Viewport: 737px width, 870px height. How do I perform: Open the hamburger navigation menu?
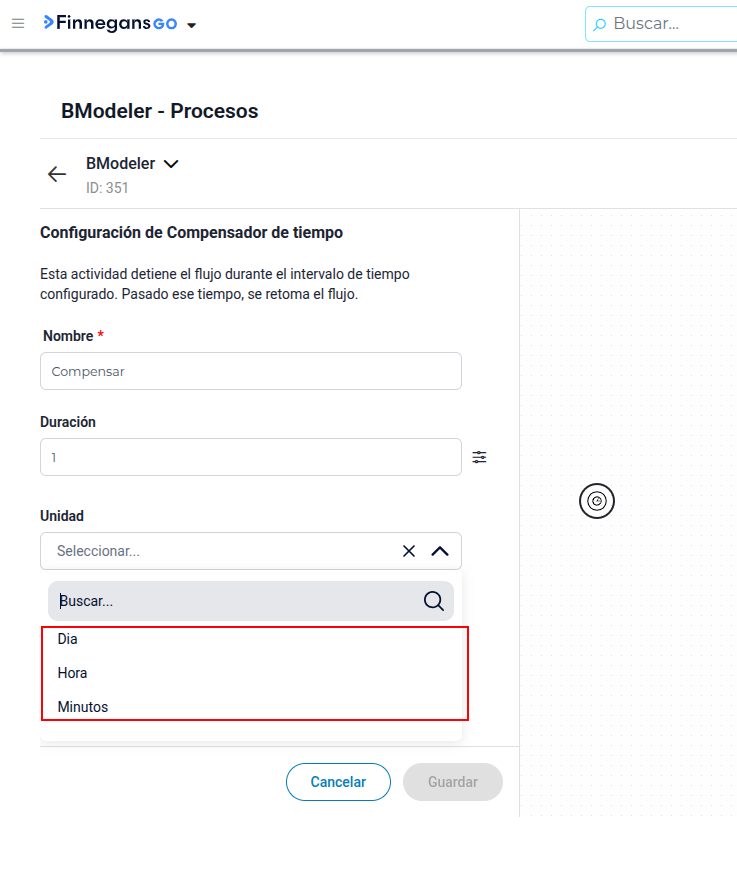click(18, 23)
